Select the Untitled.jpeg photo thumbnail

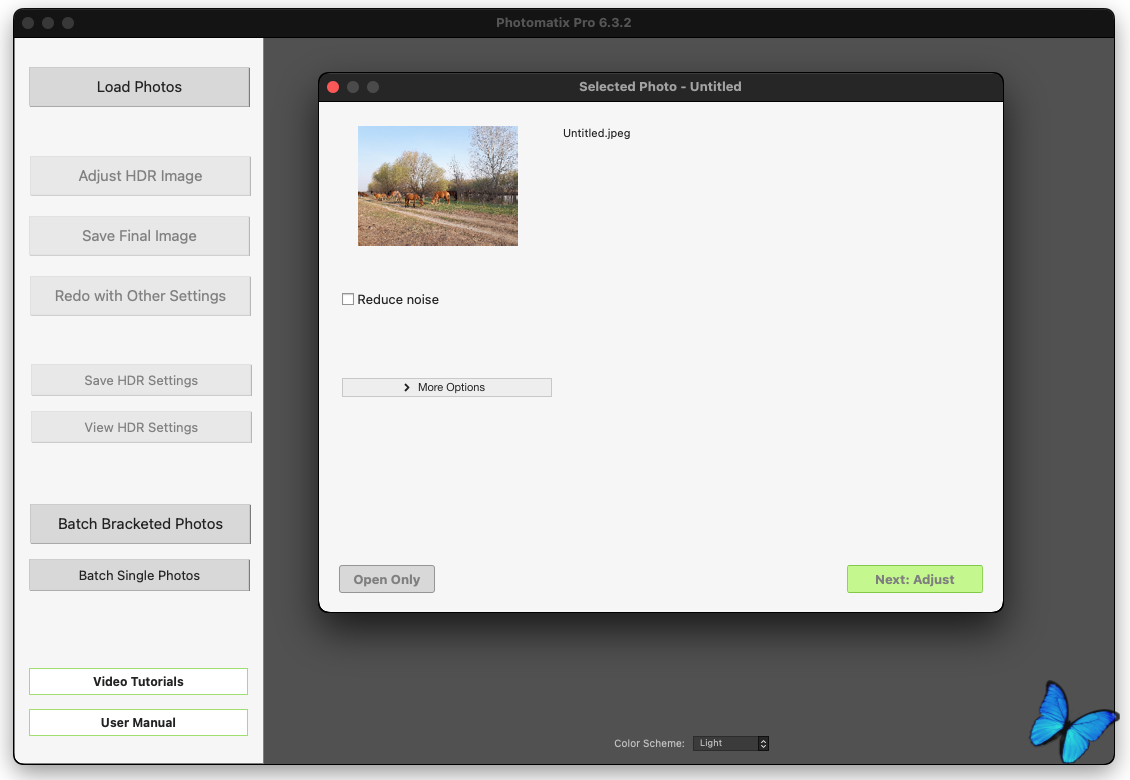438,186
